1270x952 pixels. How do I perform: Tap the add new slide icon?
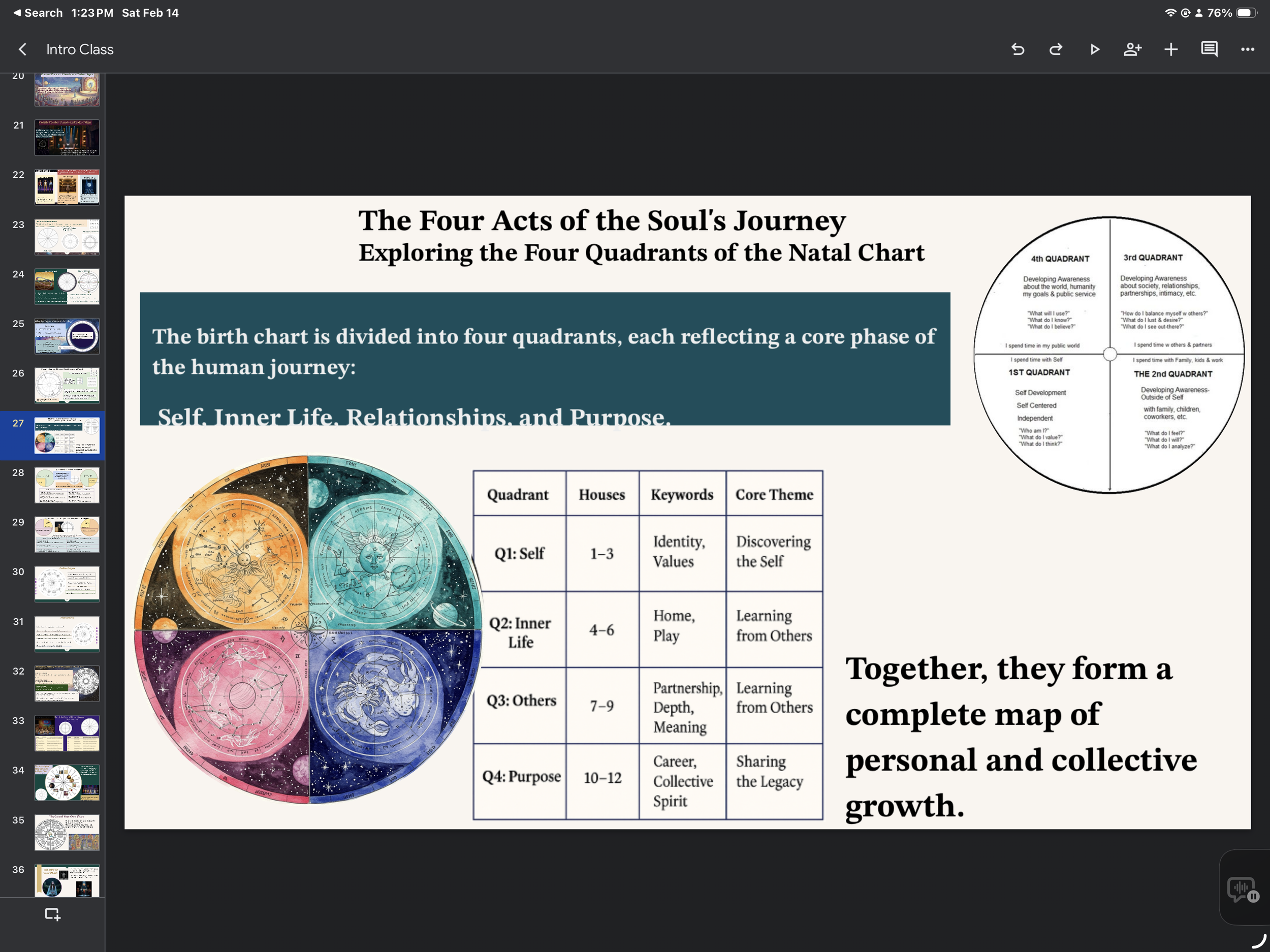52,914
